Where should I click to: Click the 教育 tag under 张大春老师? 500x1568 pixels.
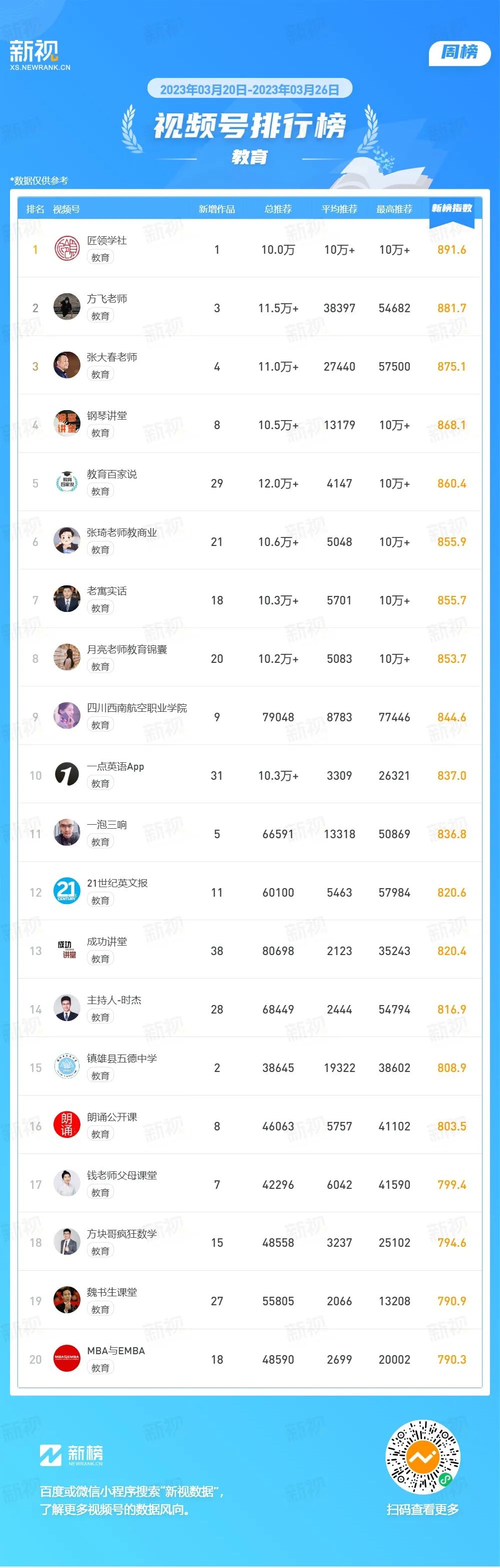[x=100, y=374]
